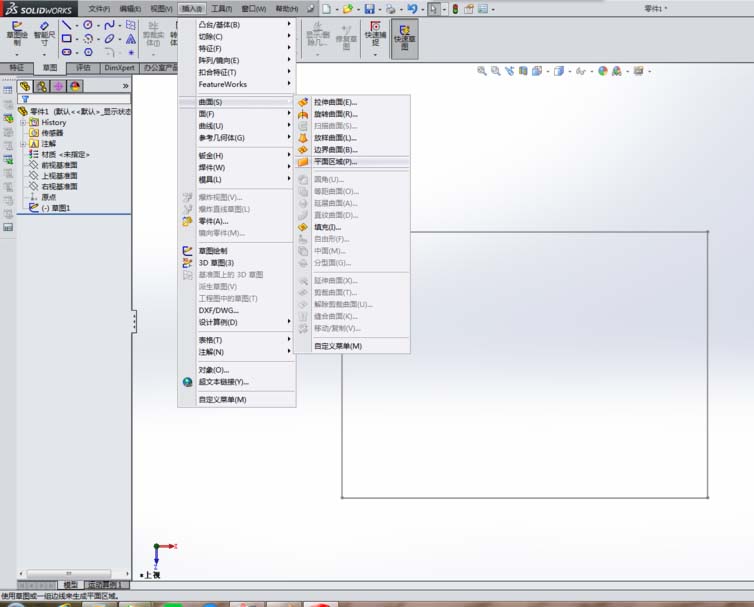This screenshot has height=607, width=754.
Task: Select the Text sketch tool
Action: [131, 38]
